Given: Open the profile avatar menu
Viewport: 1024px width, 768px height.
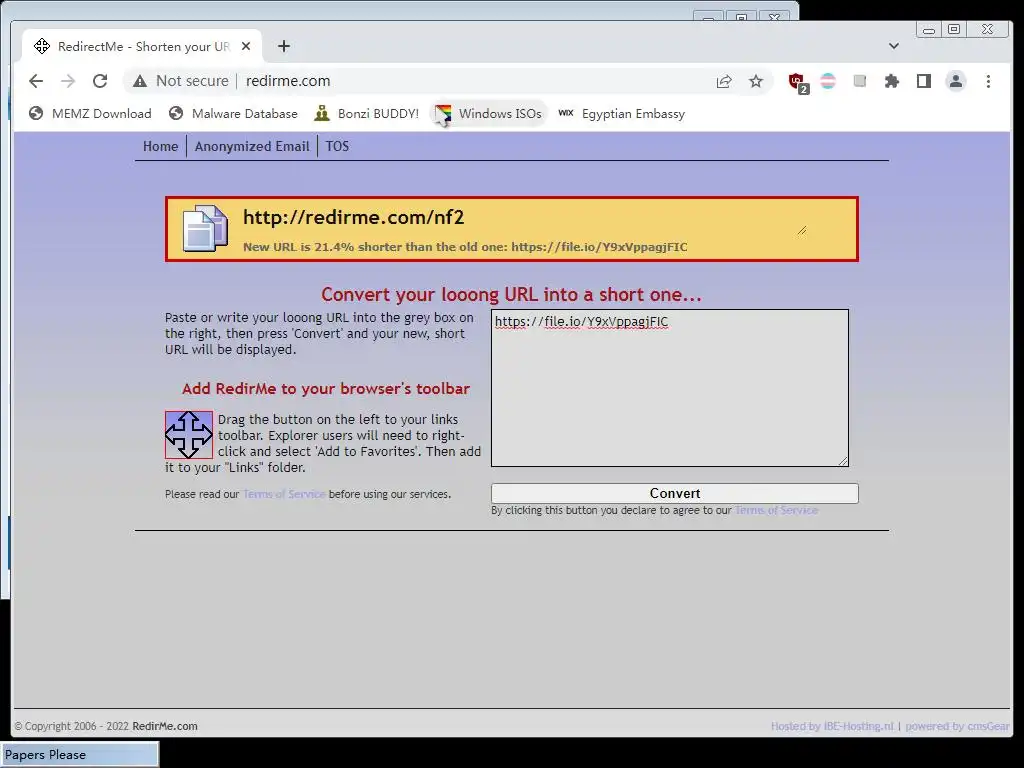Looking at the screenshot, I should click(955, 81).
